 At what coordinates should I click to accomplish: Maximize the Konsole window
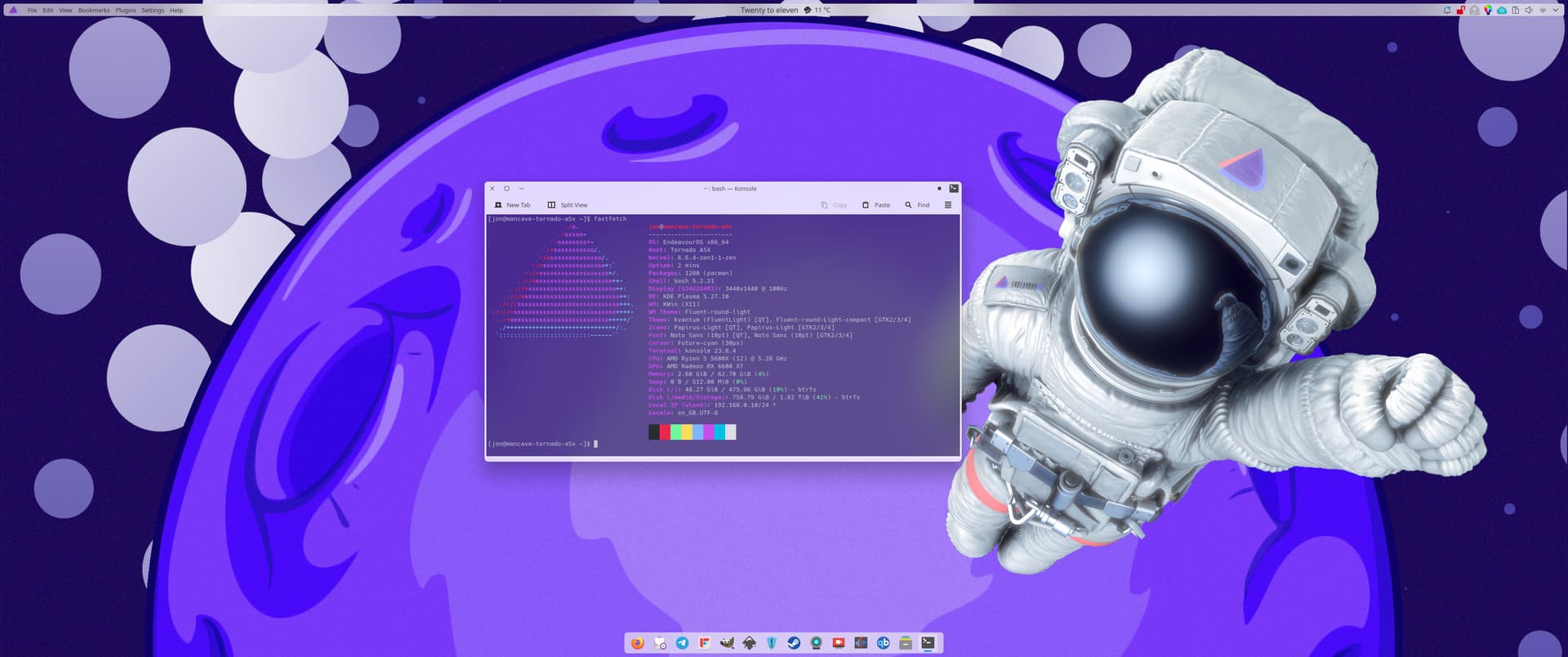tap(507, 189)
